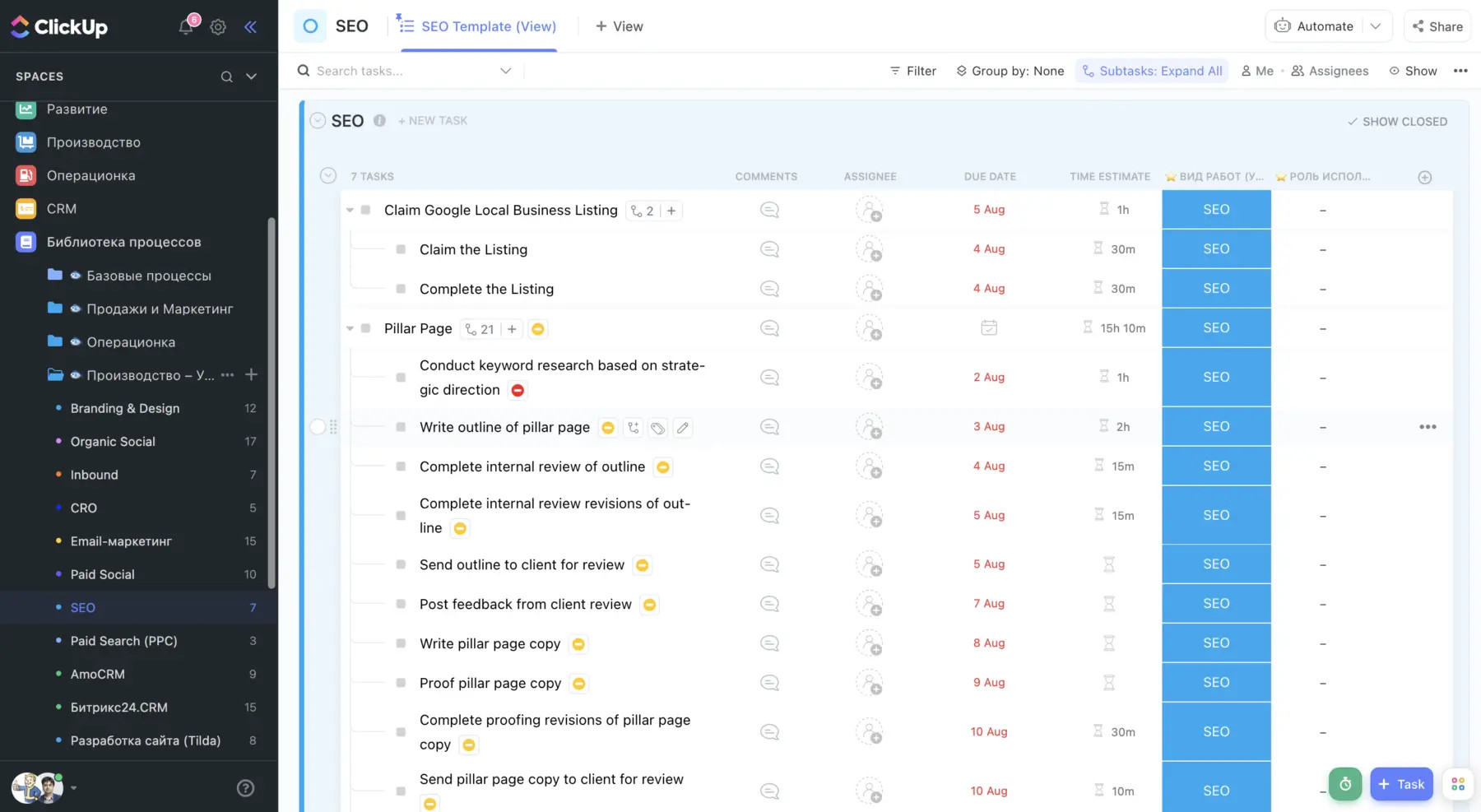Open Производство folder options ellipsis

(228, 375)
